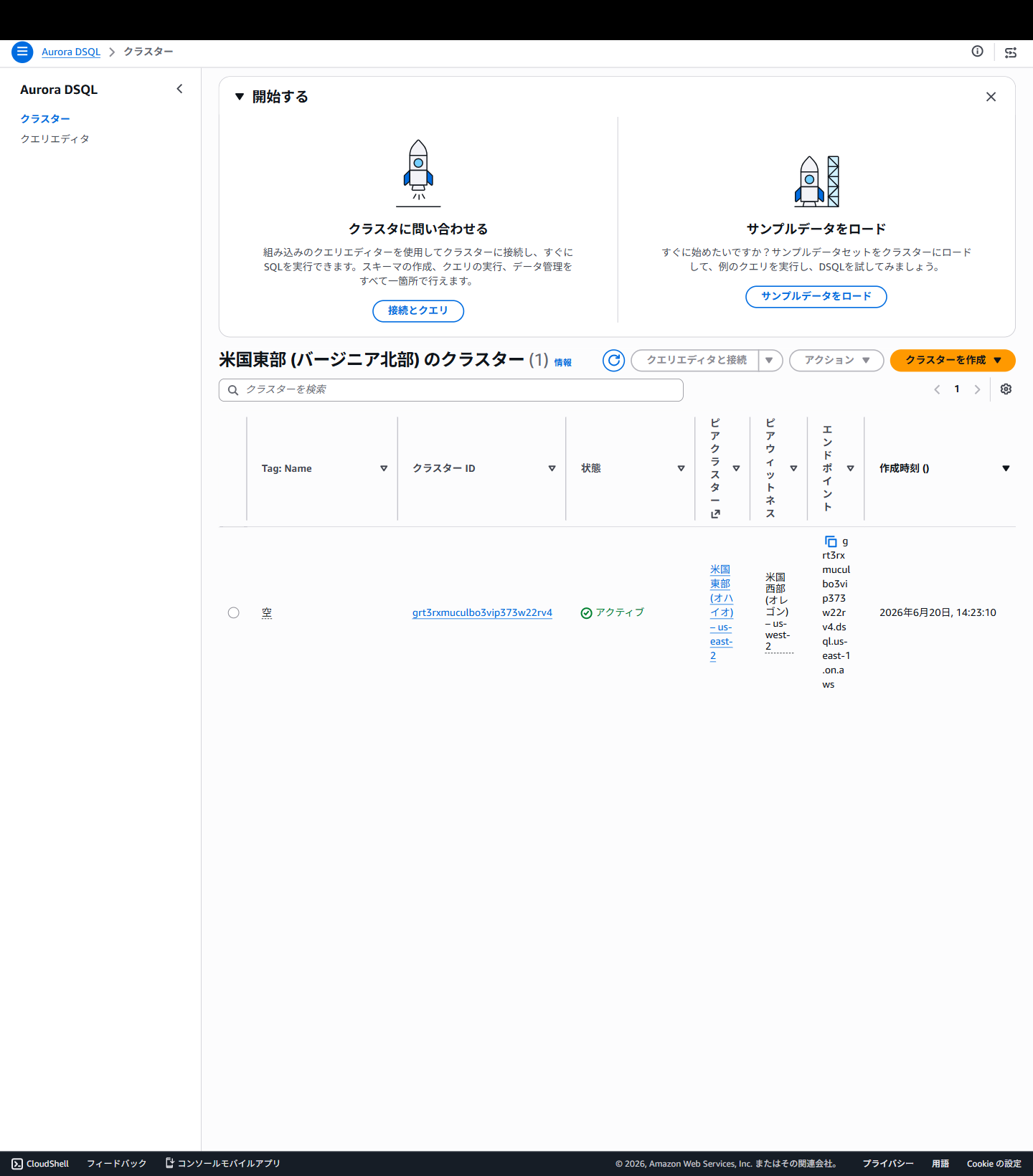This screenshot has height=1176, width=1033.
Task: Click the サンプルデータをロード button
Action: click(x=816, y=297)
